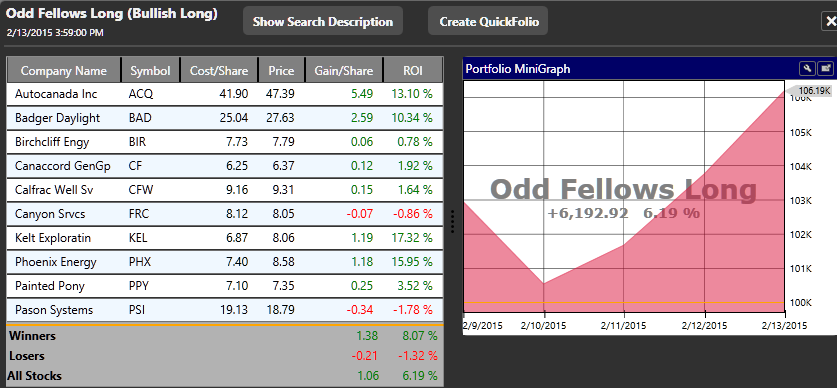The width and height of the screenshot is (837, 388).
Task: Close the Odd Fellows Long panel
Action: [x=829, y=21]
